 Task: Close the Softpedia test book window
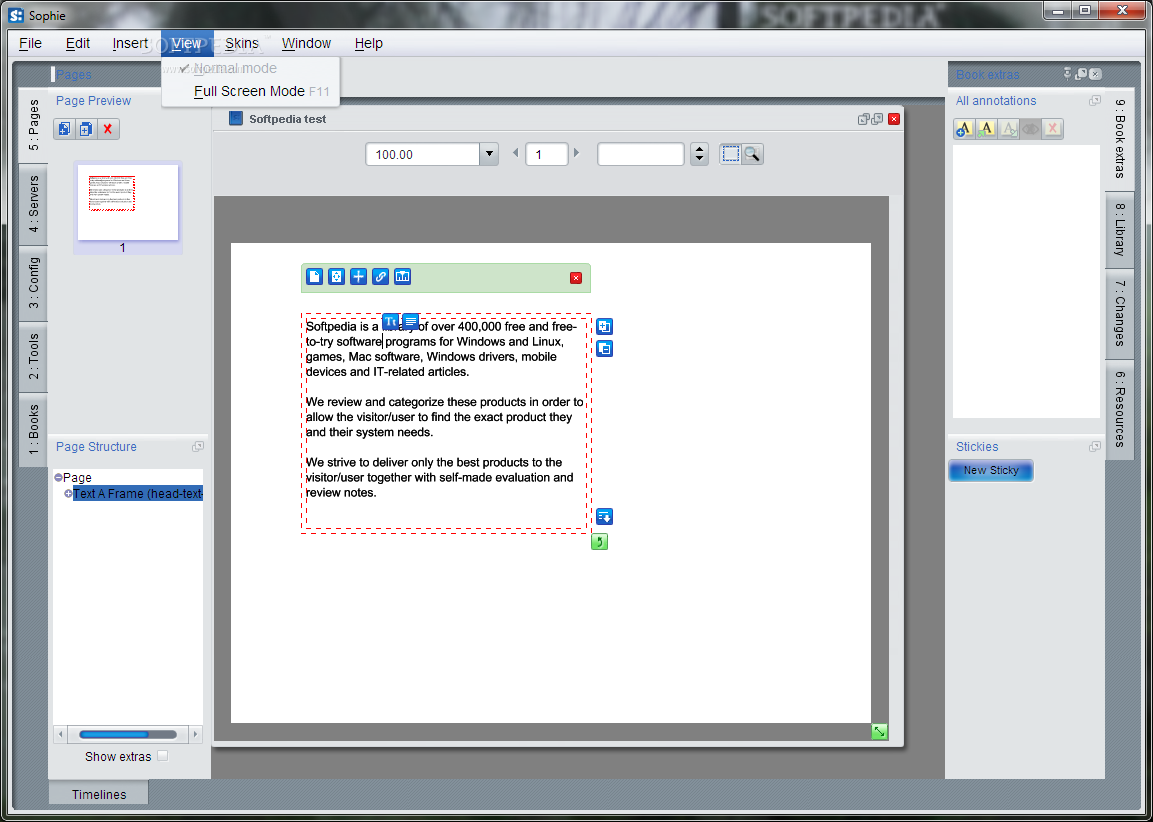(893, 119)
